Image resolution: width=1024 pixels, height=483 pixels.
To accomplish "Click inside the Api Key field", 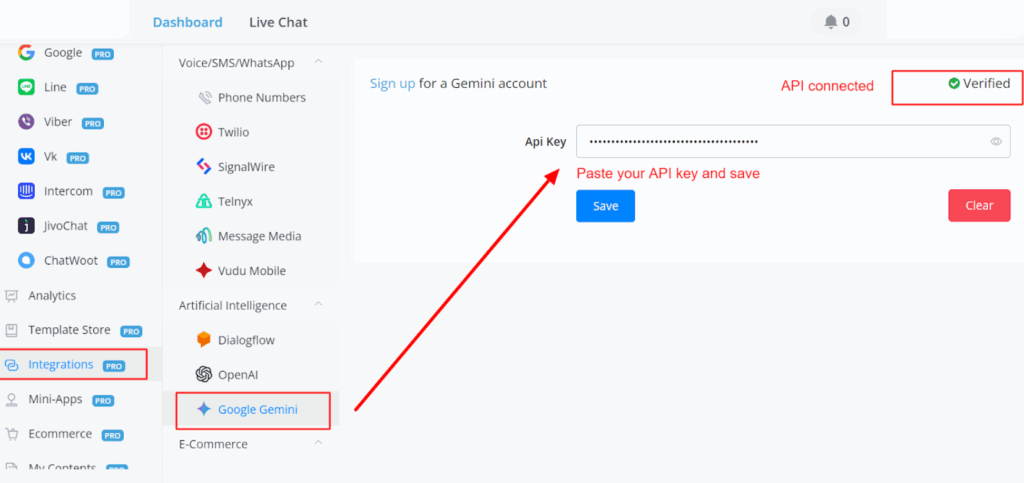I will [780, 142].
